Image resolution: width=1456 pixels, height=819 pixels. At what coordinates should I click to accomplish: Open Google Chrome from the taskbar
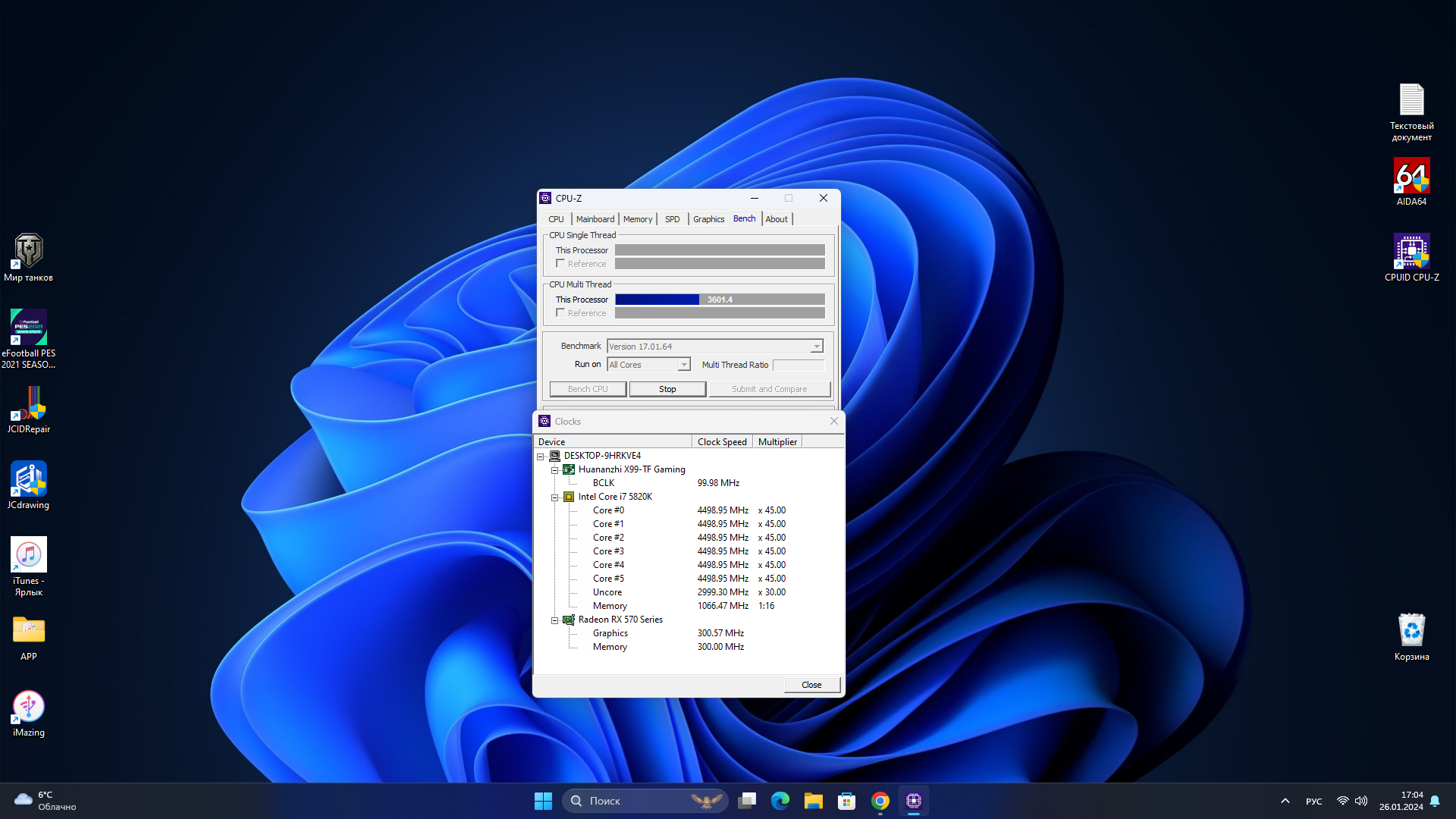tap(880, 801)
